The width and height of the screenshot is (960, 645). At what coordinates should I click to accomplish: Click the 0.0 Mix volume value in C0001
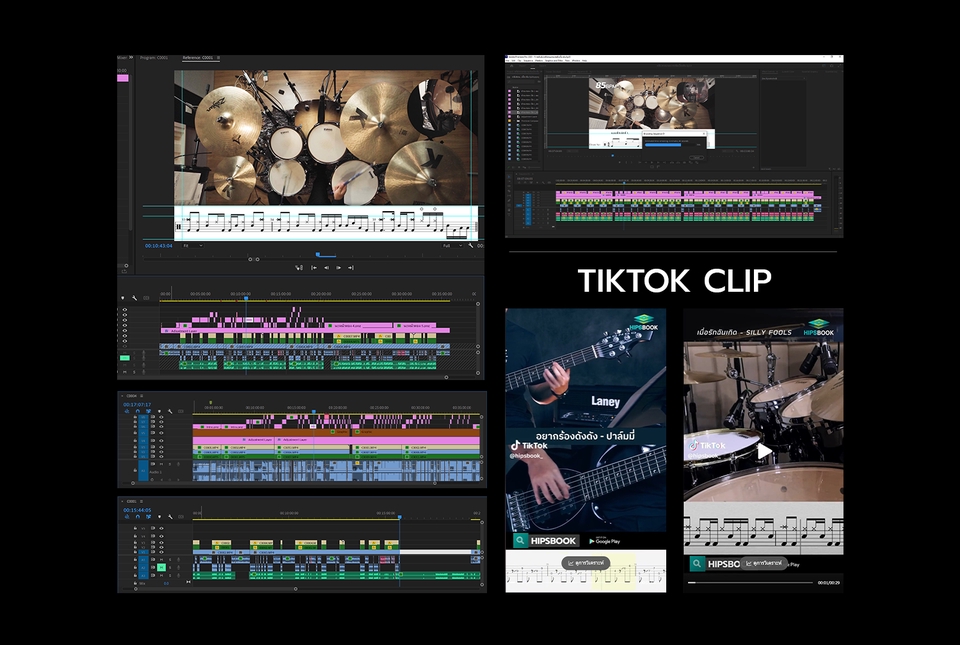click(167, 583)
